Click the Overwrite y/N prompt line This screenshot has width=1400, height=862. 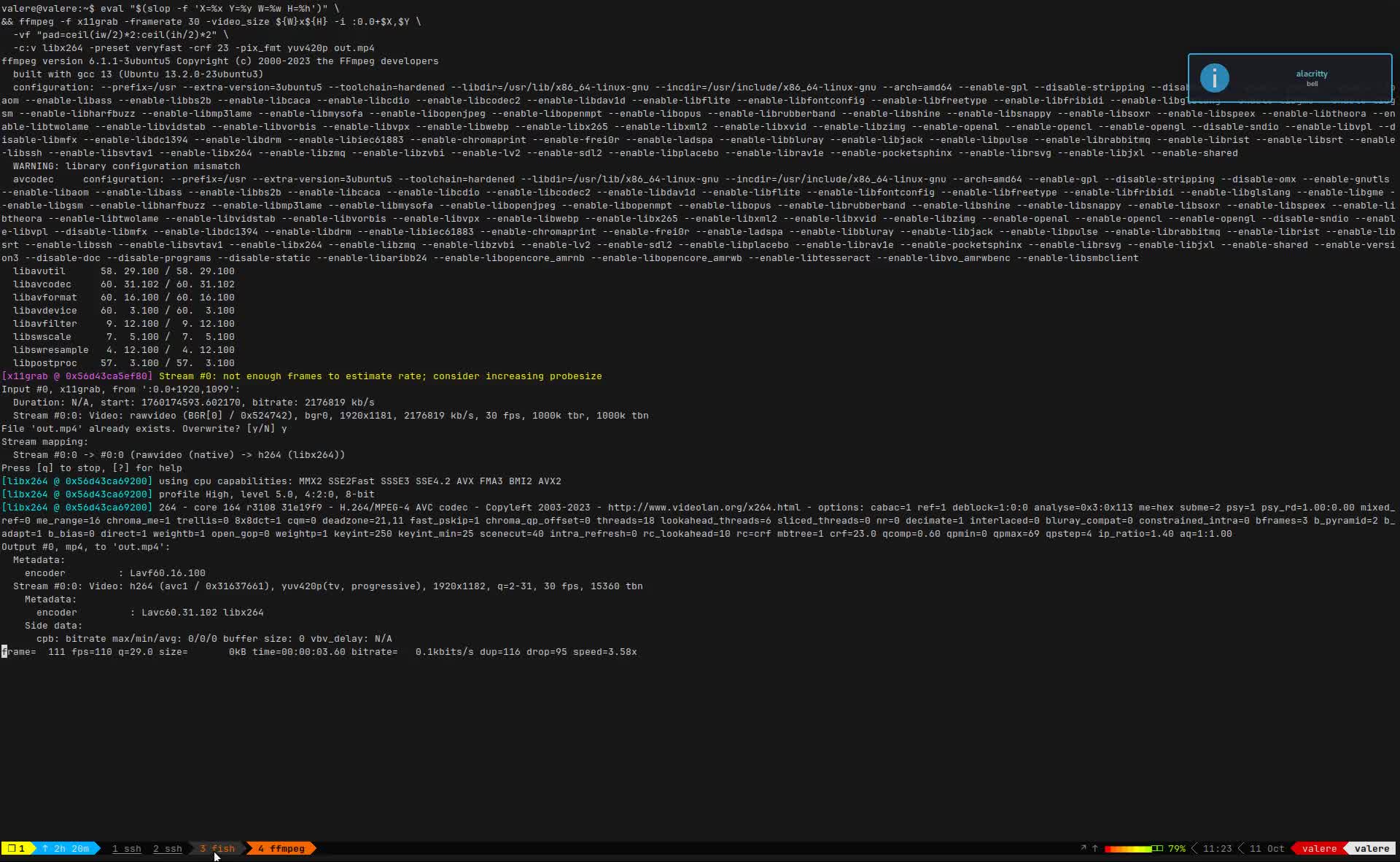pyautogui.click(x=144, y=428)
